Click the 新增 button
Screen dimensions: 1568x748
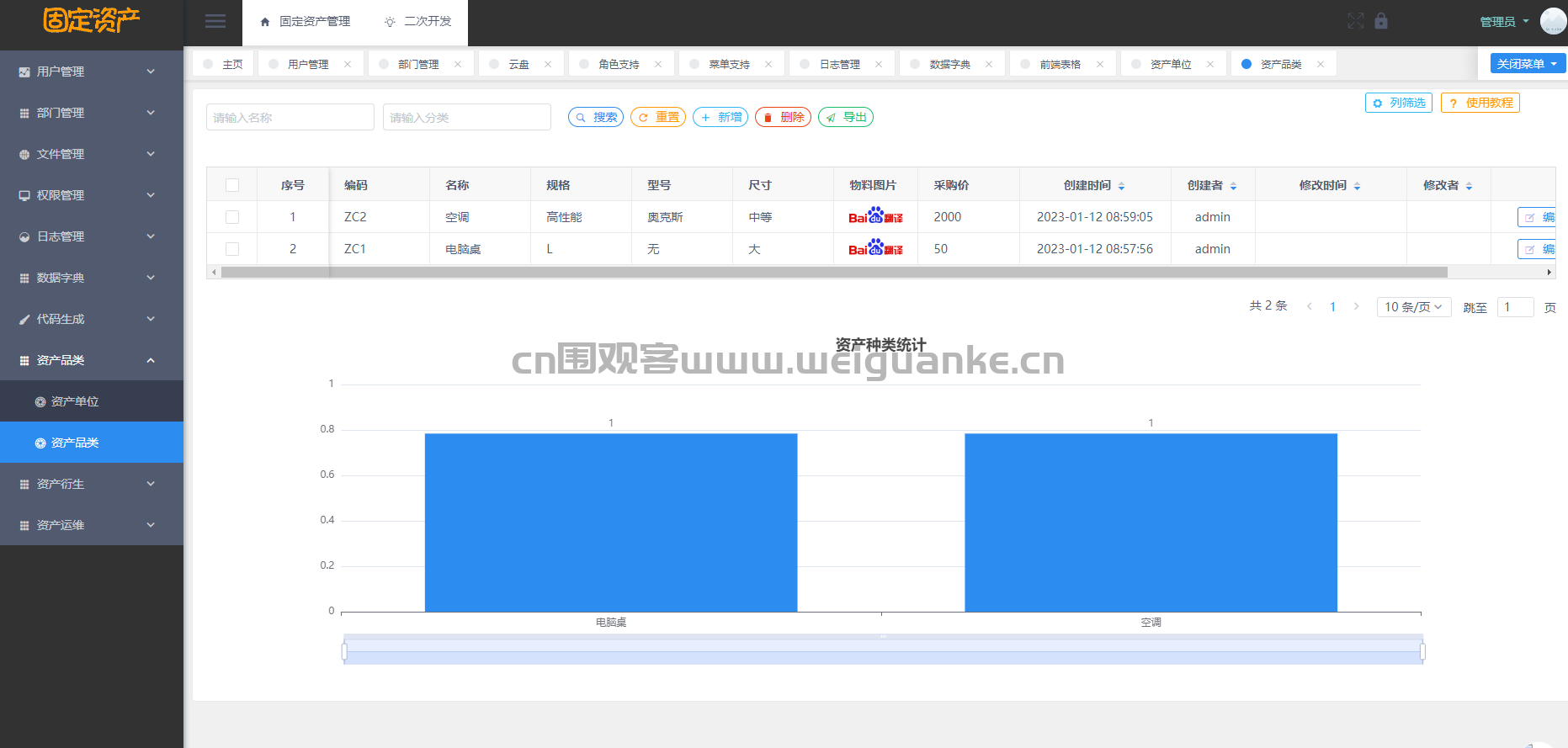coord(720,117)
